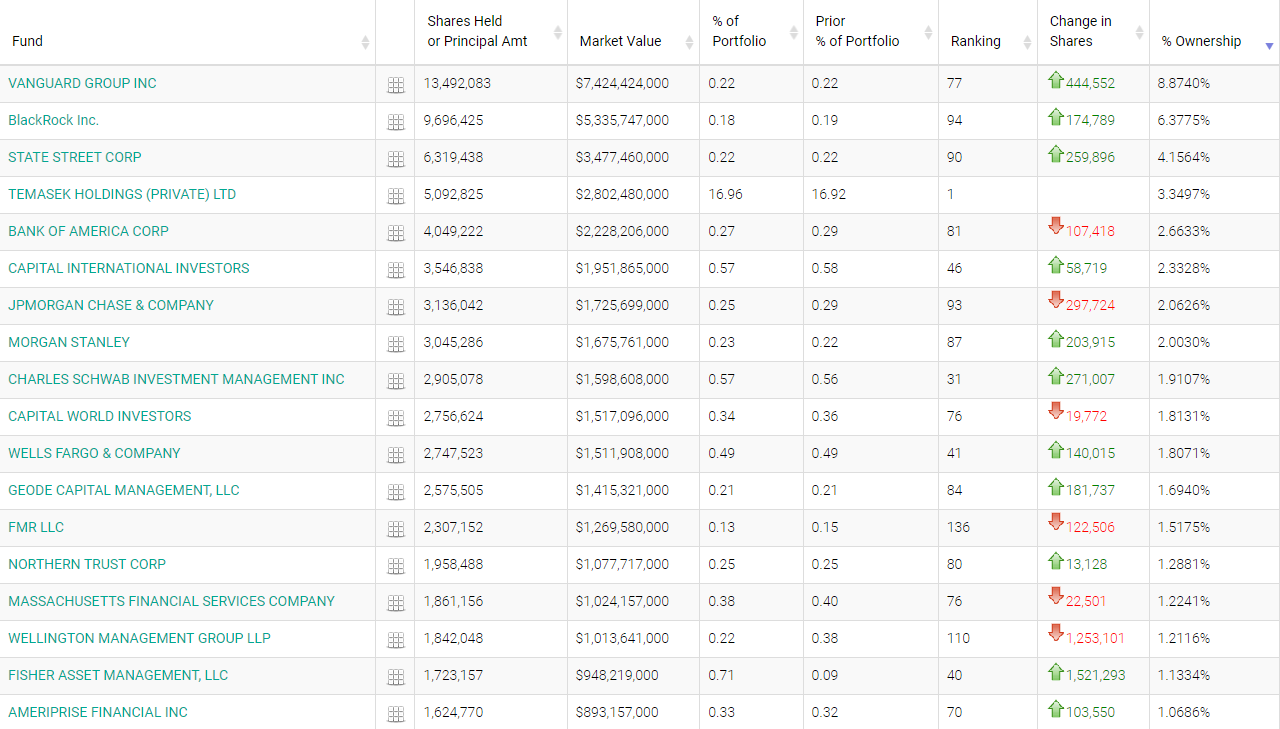Sort table by Fund column

point(187,33)
